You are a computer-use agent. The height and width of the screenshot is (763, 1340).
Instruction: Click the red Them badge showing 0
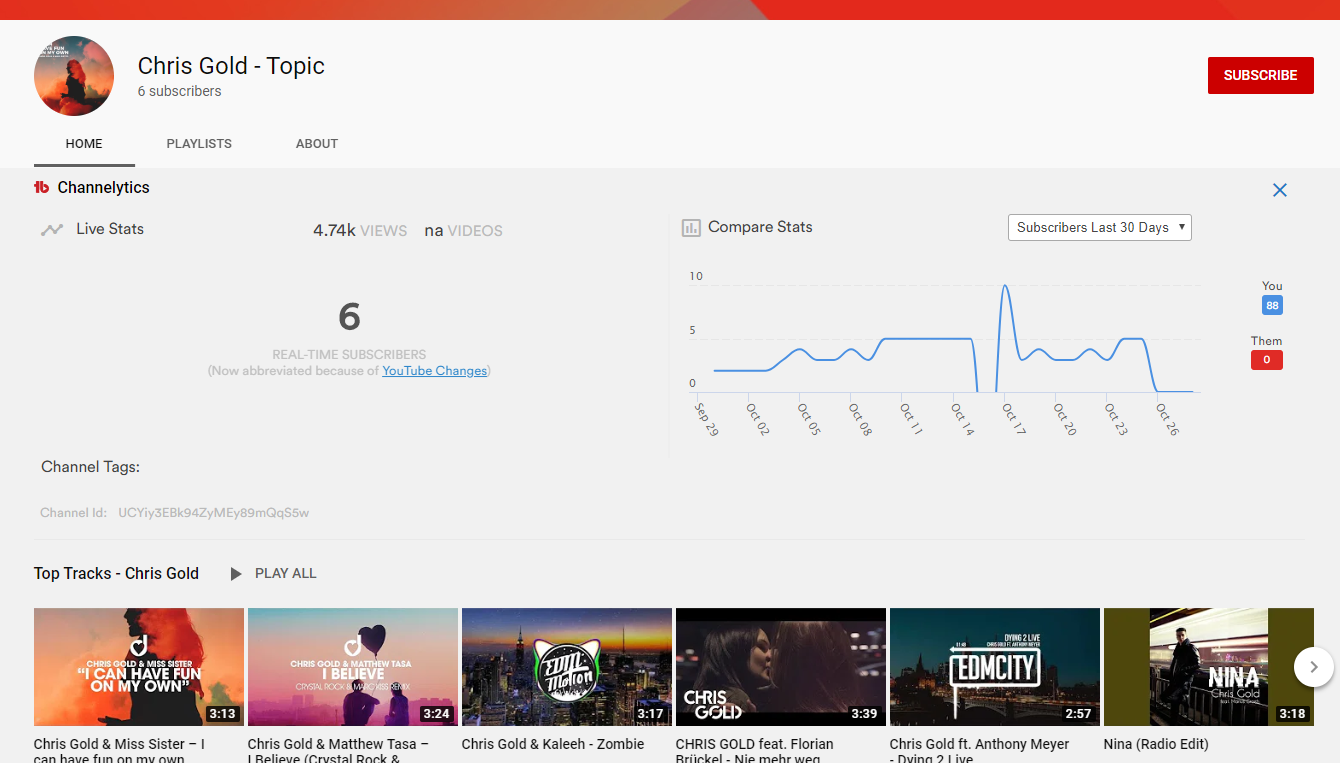click(x=1267, y=360)
